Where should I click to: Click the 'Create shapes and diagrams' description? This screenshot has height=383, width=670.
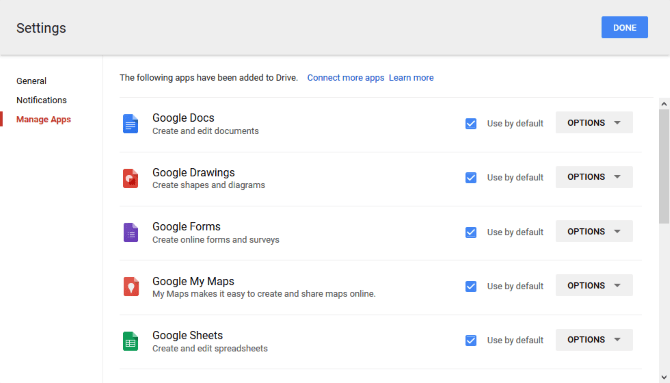click(x=209, y=185)
